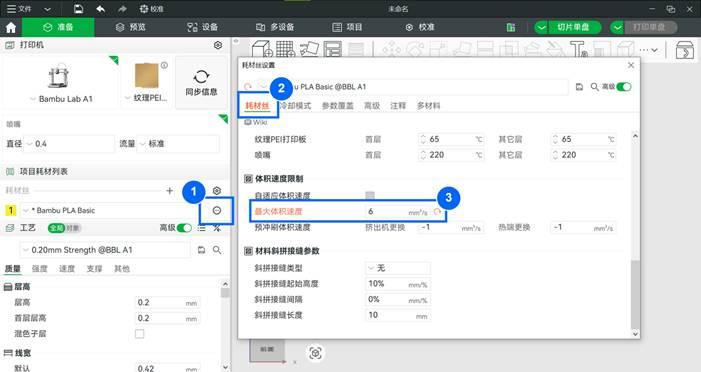Viewport: 701px width, 372px height.
Task: Undo the last action
Action: pyautogui.click(x=101, y=8)
